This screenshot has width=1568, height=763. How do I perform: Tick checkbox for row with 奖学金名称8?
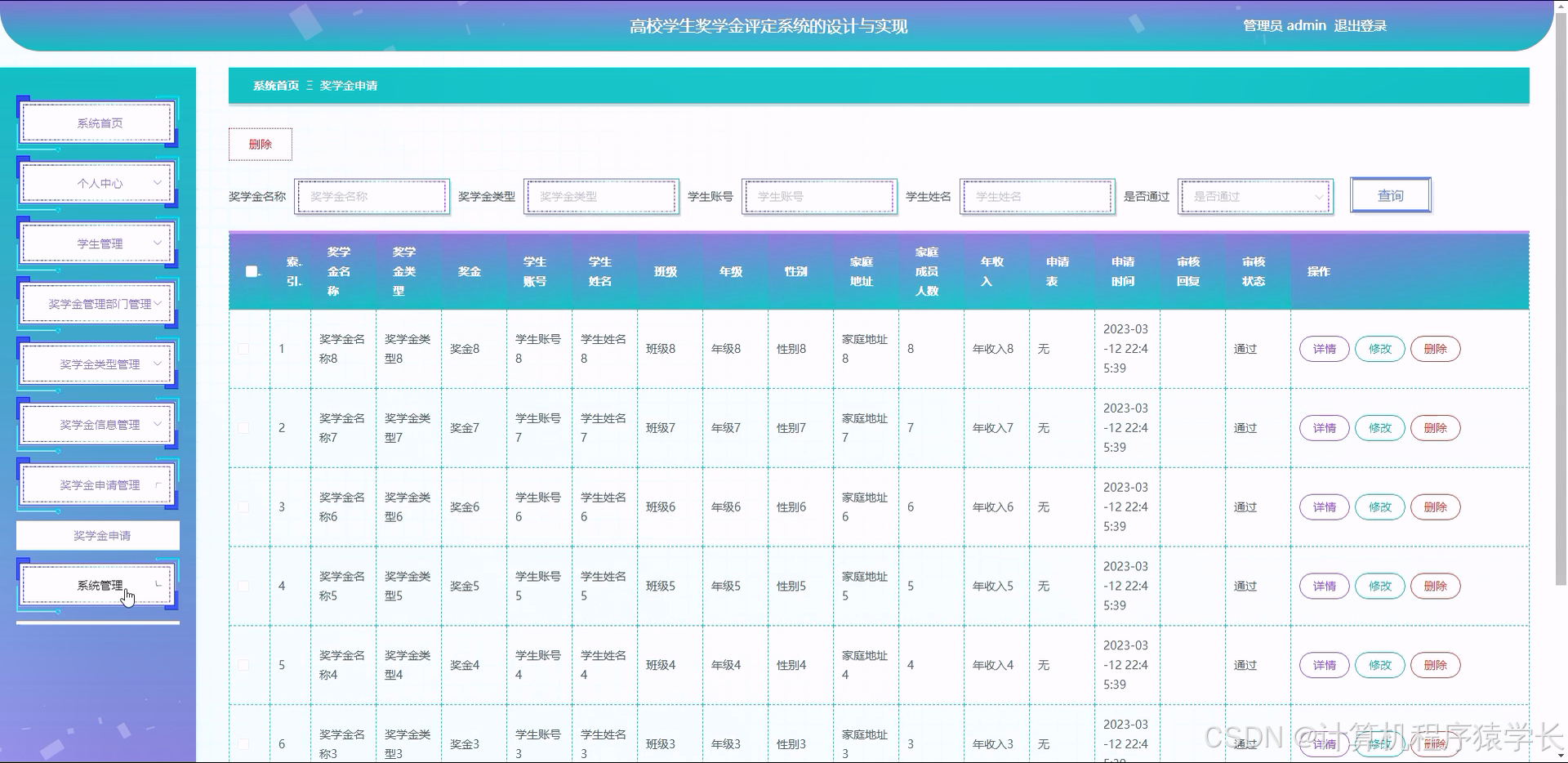tap(243, 349)
